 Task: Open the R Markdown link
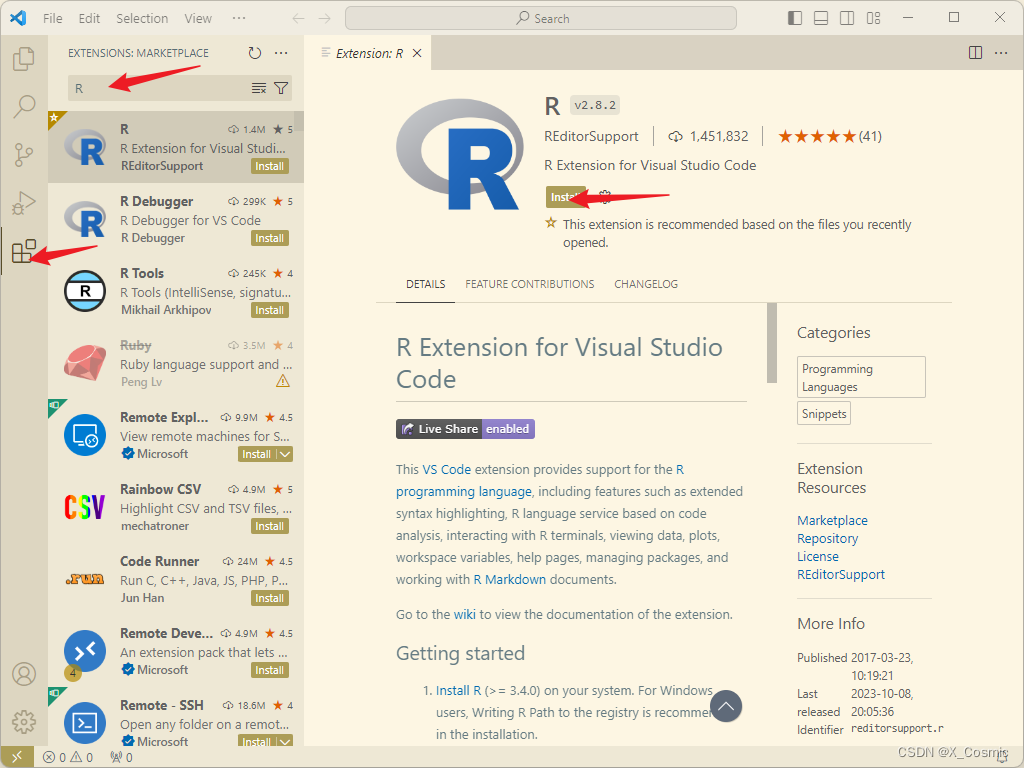coord(509,579)
